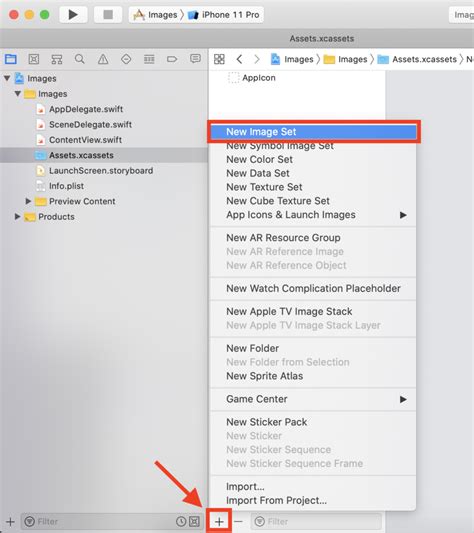This screenshot has height=533, width=474.
Task: Collapse the Images folder group
Action: (x=18, y=93)
